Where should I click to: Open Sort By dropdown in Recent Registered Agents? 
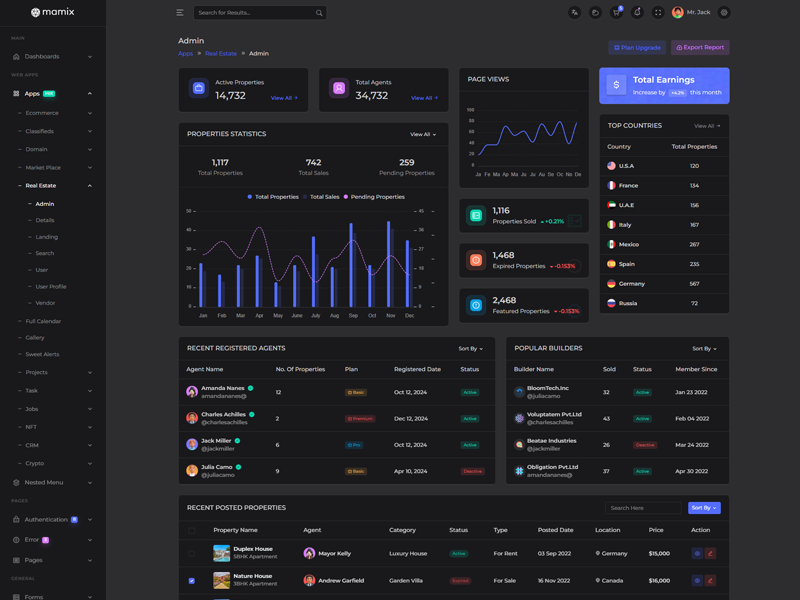click(470, 349)
